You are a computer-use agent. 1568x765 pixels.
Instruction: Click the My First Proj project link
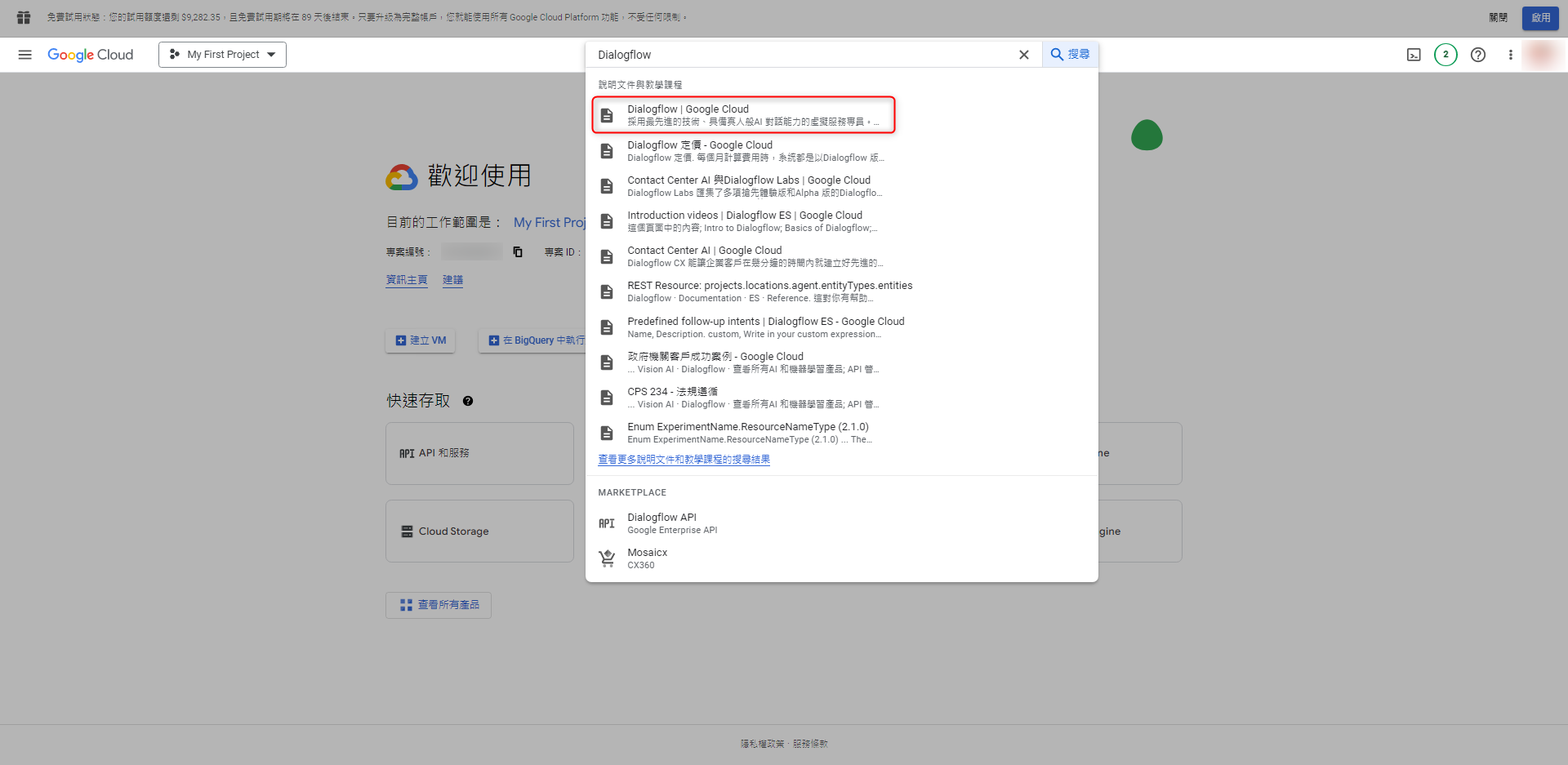pyautogui.click(x=550, y=222)
